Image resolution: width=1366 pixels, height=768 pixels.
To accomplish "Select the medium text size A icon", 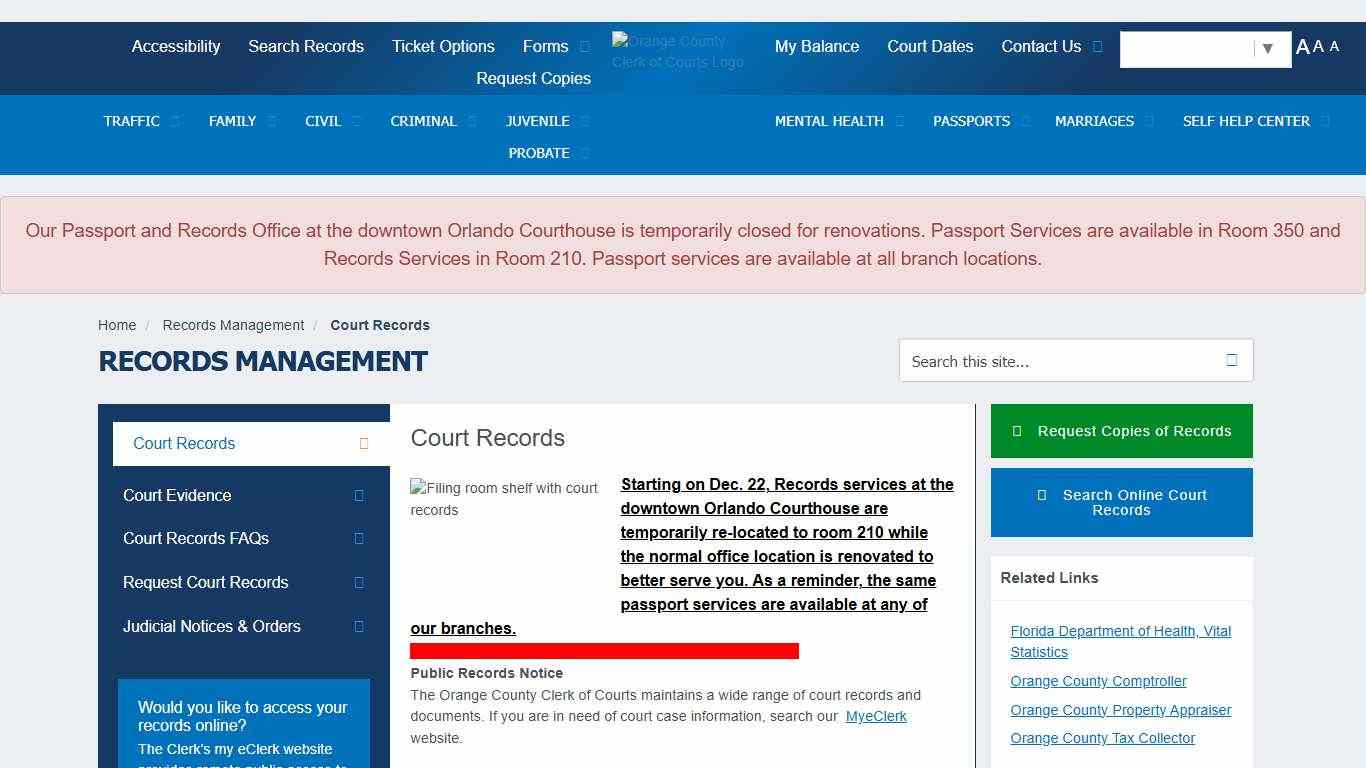I will click(1318, 46).
